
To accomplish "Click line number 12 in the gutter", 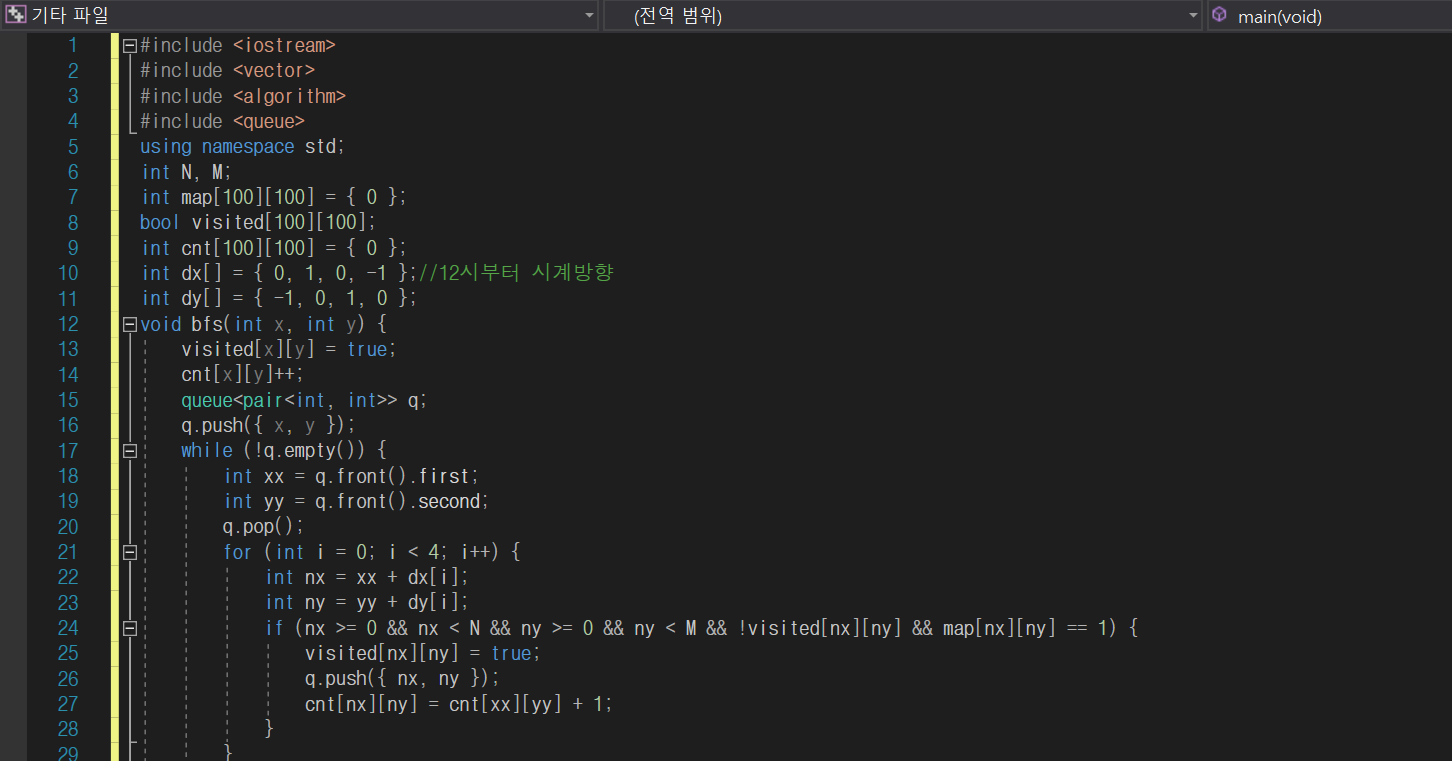I will point(67,324).
